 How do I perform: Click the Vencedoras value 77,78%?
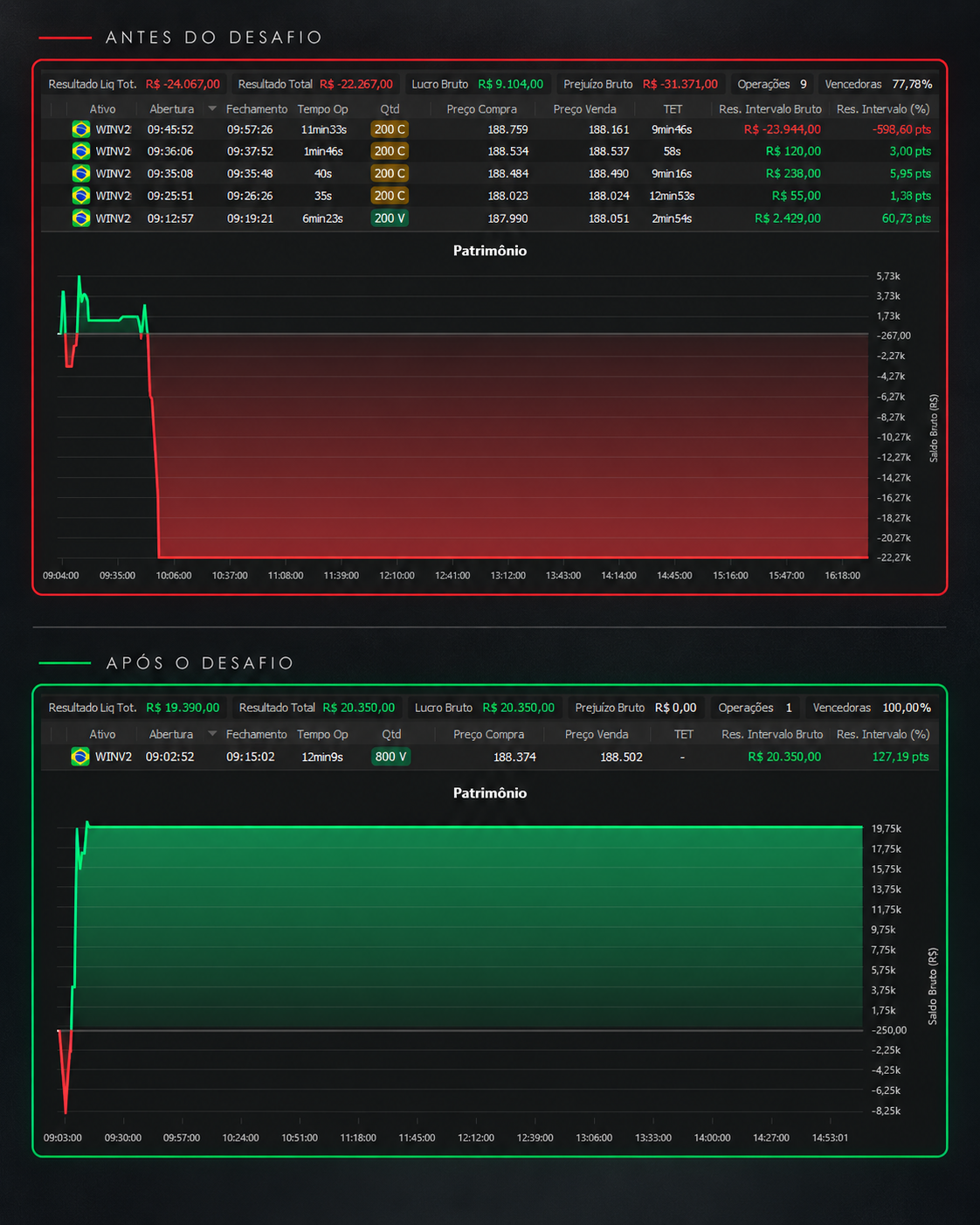pos(912,84)
